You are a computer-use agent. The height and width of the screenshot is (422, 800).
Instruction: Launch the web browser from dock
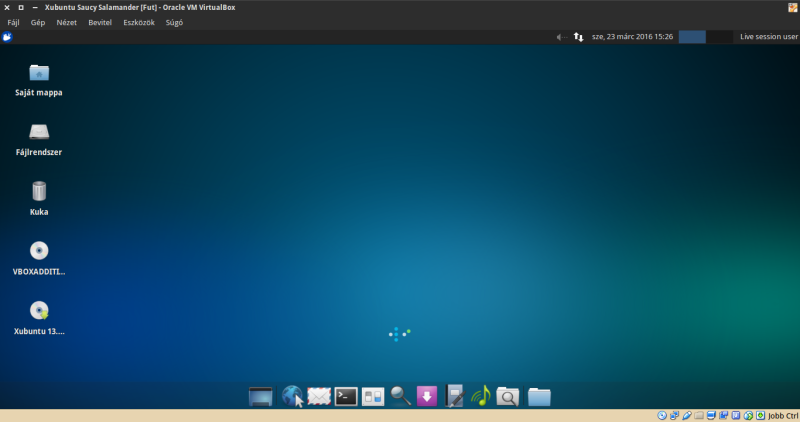point(292,396)
